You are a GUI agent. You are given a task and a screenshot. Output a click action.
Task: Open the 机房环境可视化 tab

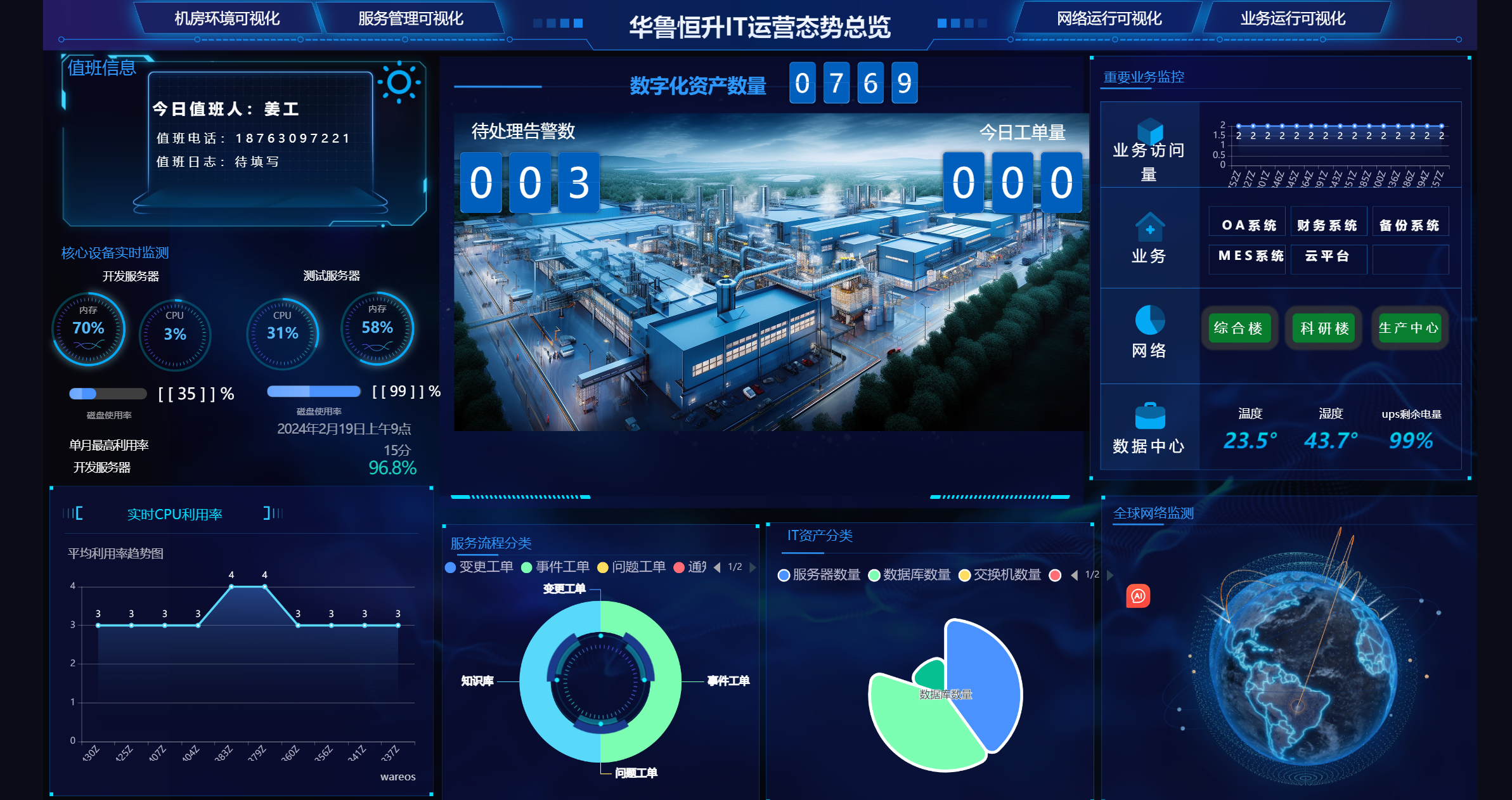[227, 18]
